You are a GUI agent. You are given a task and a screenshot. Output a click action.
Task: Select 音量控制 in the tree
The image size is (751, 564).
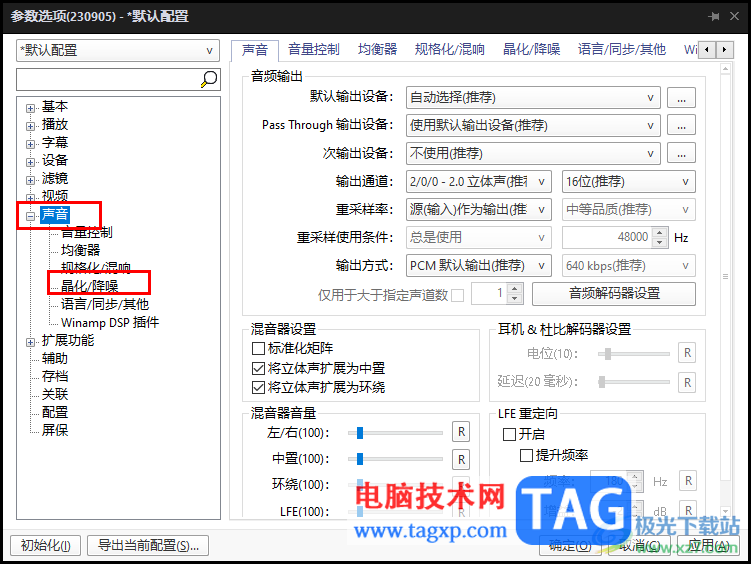click(87, 232)
